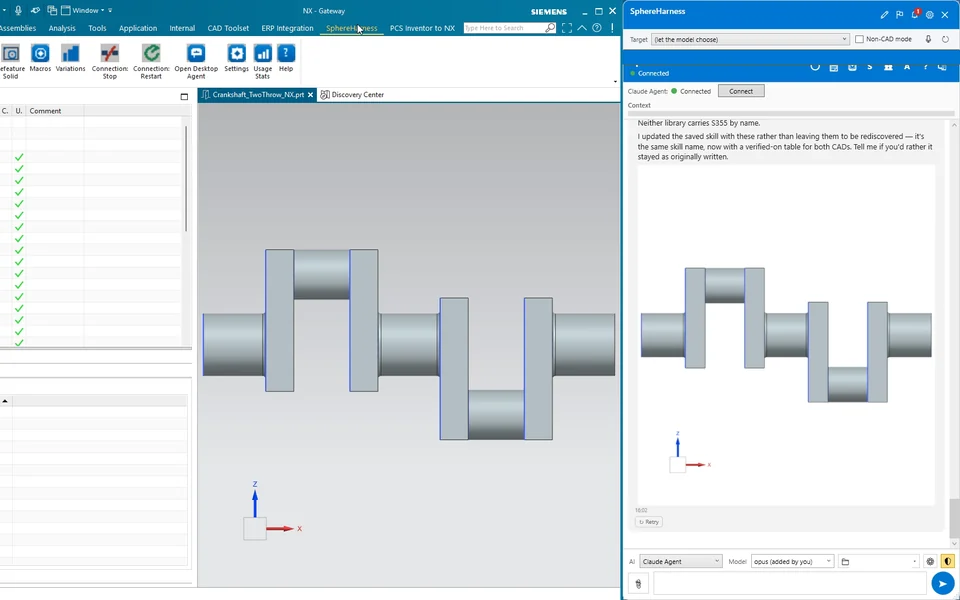960x600 pixels.
Task: Click the switch window icon in NX title bar
Action: tap(52, 10)
